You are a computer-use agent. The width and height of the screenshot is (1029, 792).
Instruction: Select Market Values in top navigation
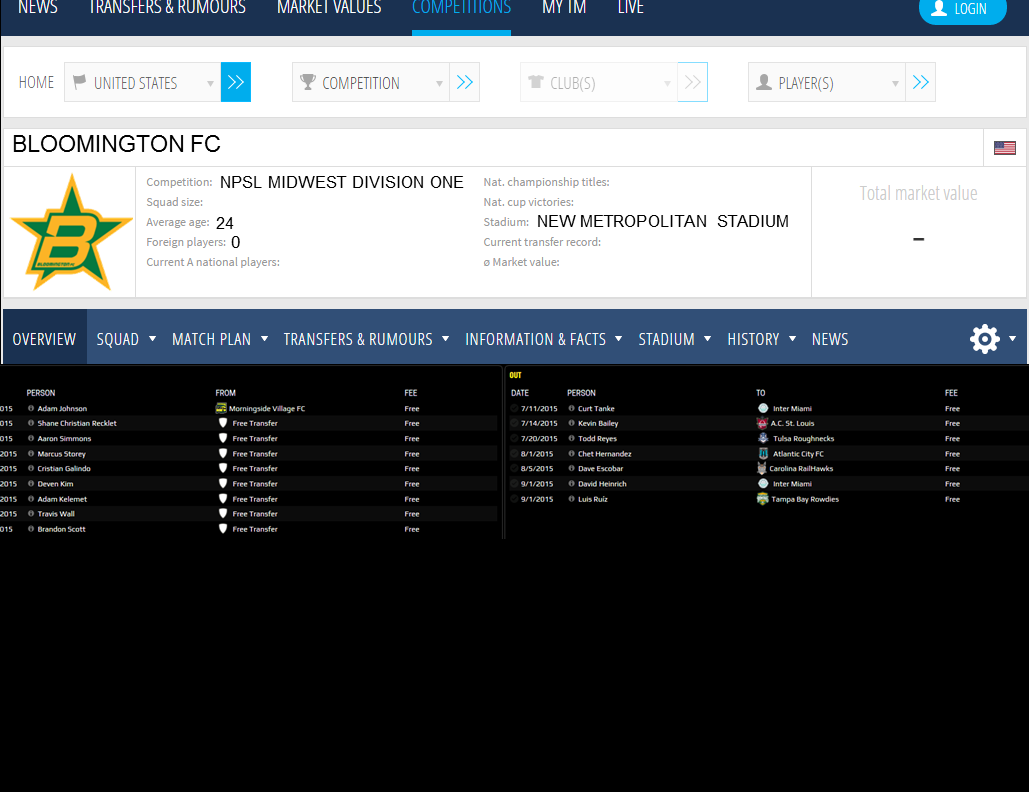click(x=329, y=8)
